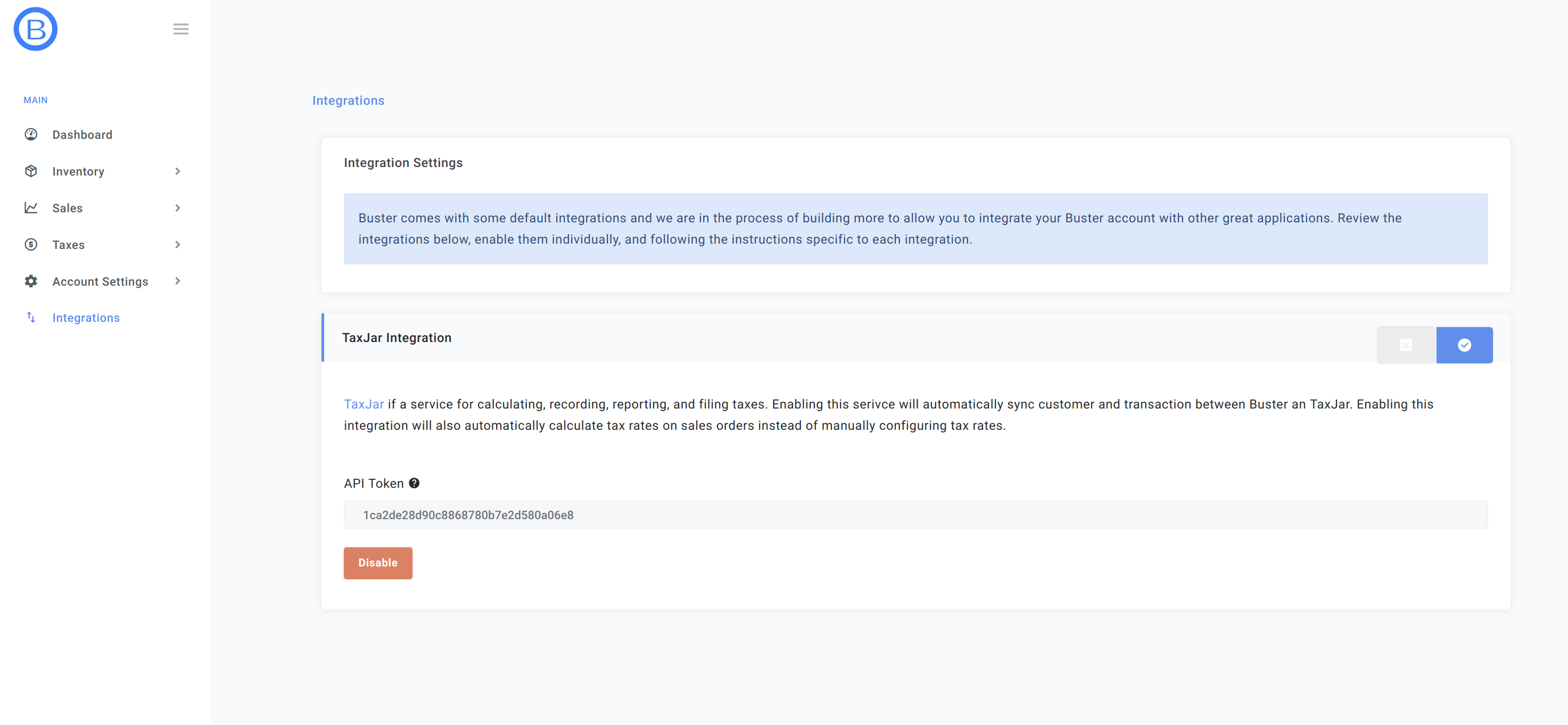This screenshot has height=725, width=1568.
Task: Click the Sales chart icon
Action: coord(31,208)
